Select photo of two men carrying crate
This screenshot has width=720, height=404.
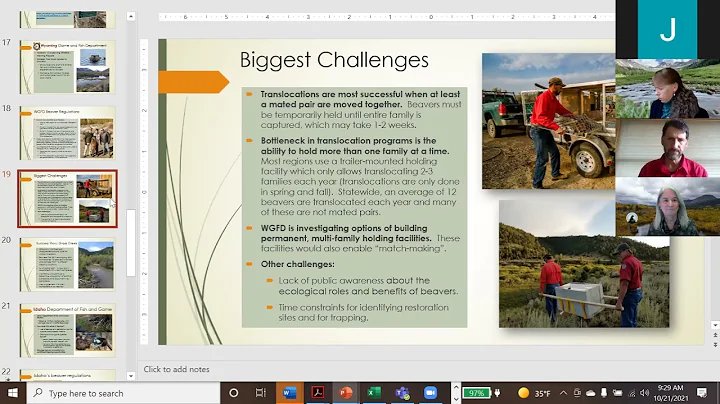point(584,264)
